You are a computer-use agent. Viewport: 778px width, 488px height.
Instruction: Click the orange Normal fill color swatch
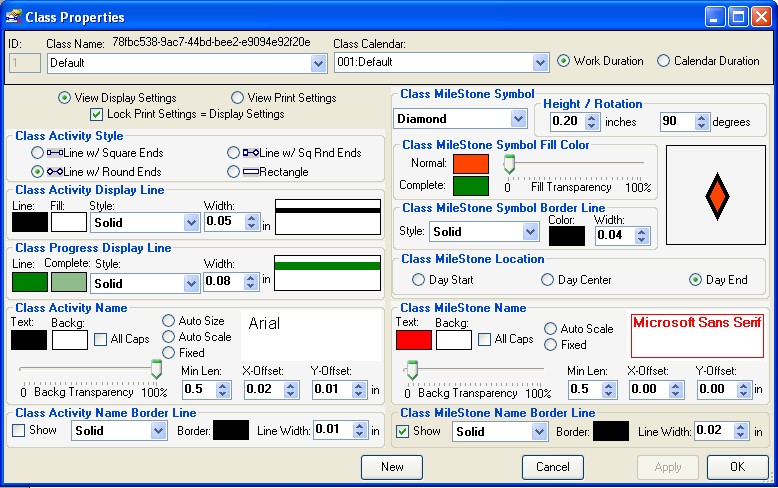[469, 163]
